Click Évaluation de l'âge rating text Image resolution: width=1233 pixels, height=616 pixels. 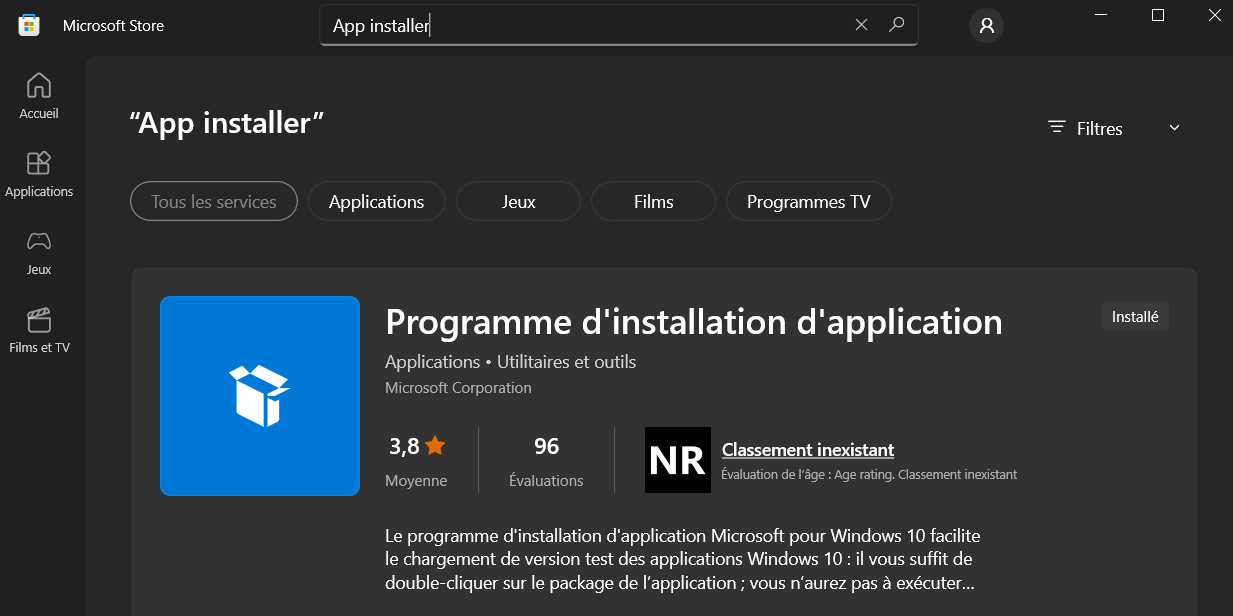point(869,475)
